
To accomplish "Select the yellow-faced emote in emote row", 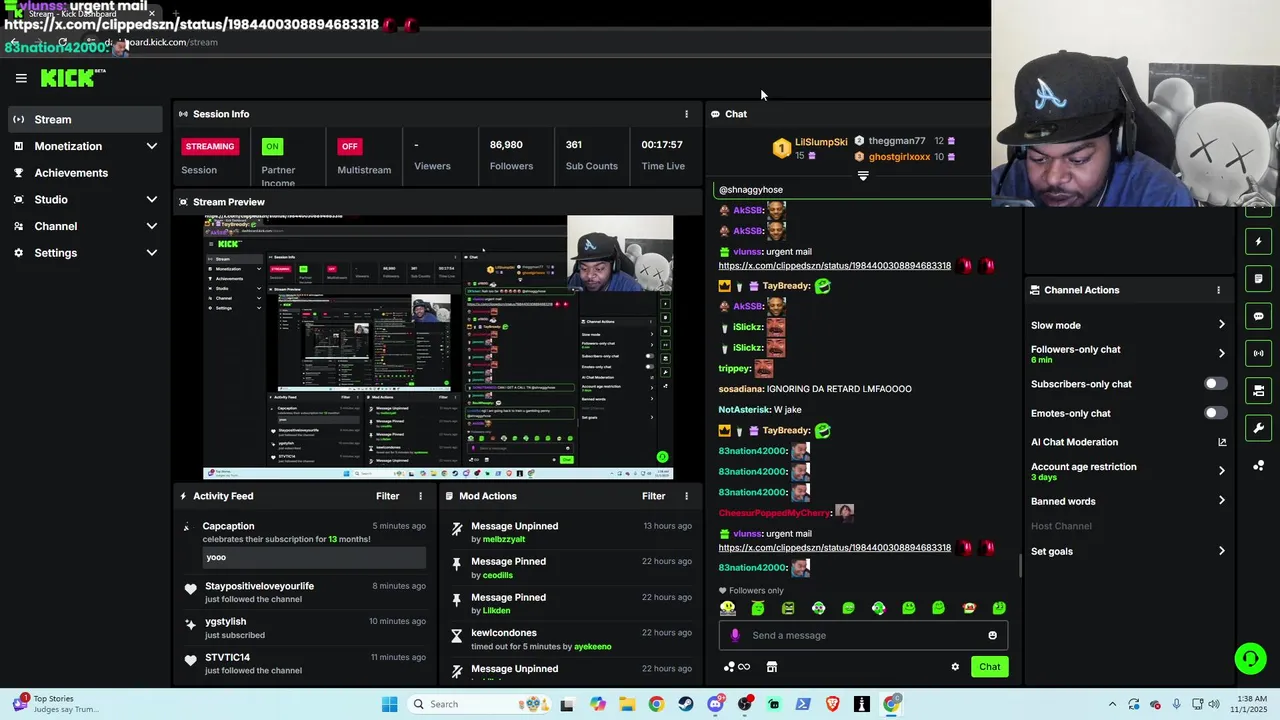I will 728,608.
